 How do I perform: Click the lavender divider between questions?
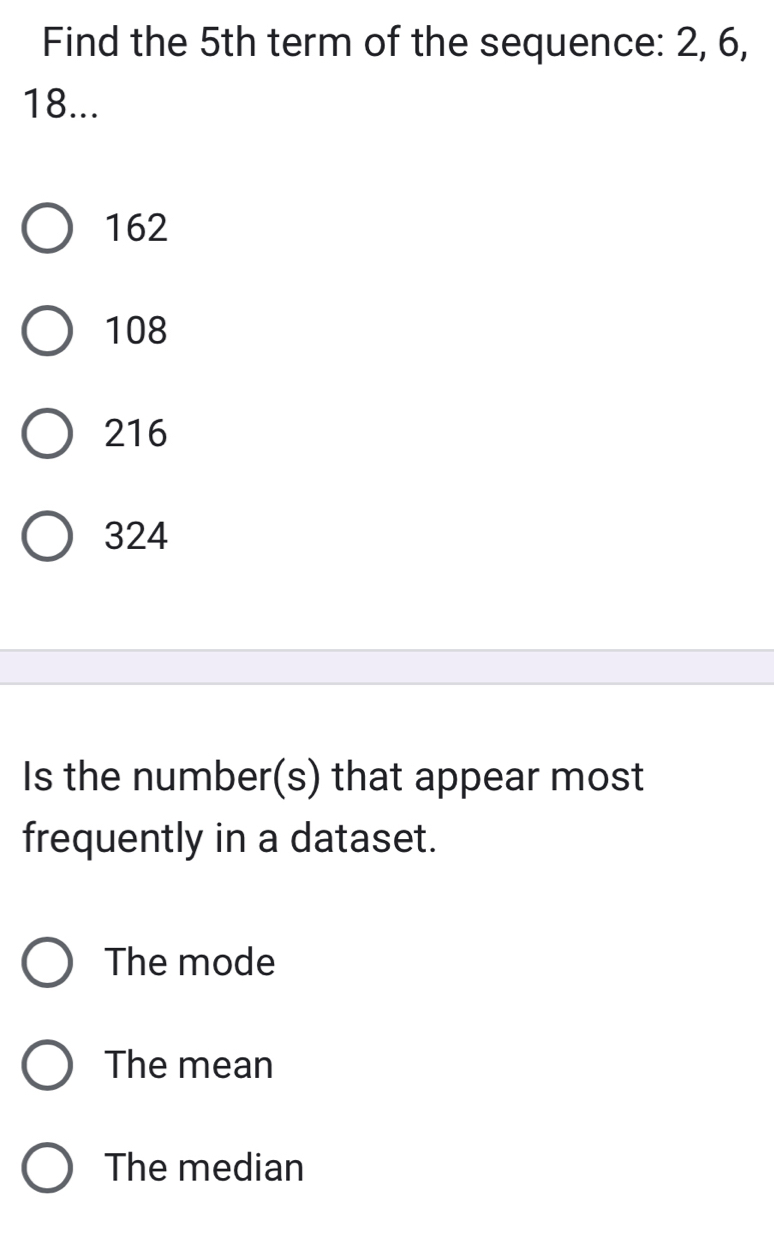(x=387, y=667)
